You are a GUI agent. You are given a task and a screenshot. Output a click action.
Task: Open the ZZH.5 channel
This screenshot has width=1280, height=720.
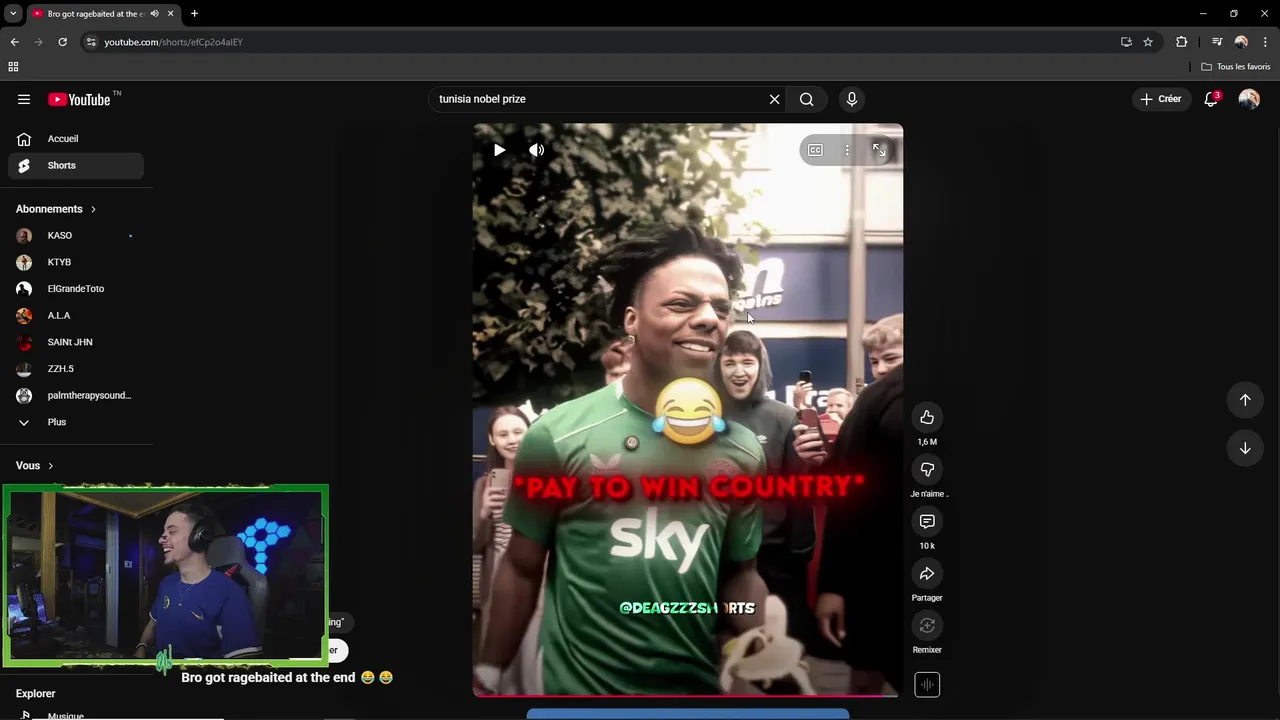point(76,369)
